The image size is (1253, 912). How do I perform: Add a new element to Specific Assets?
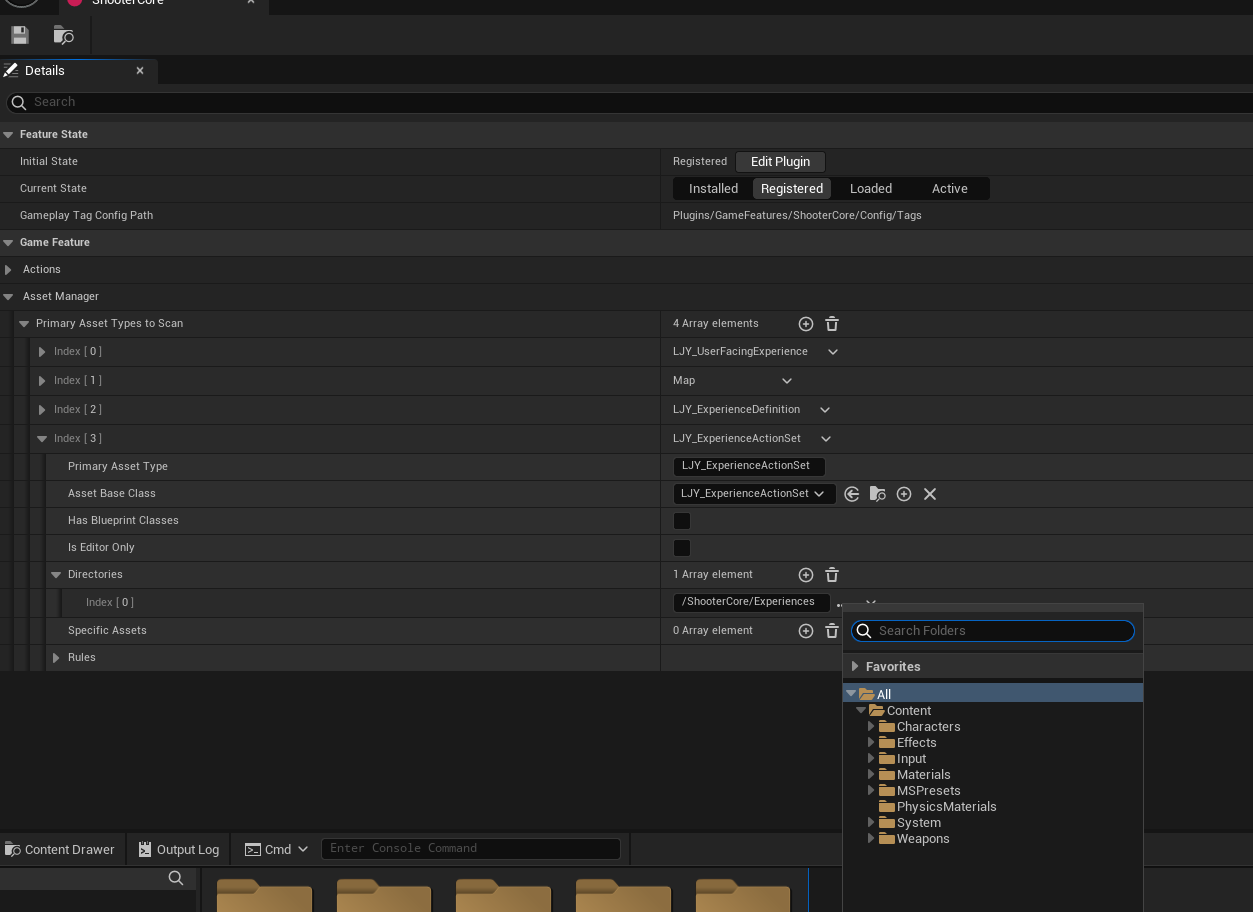pos(806,631)
